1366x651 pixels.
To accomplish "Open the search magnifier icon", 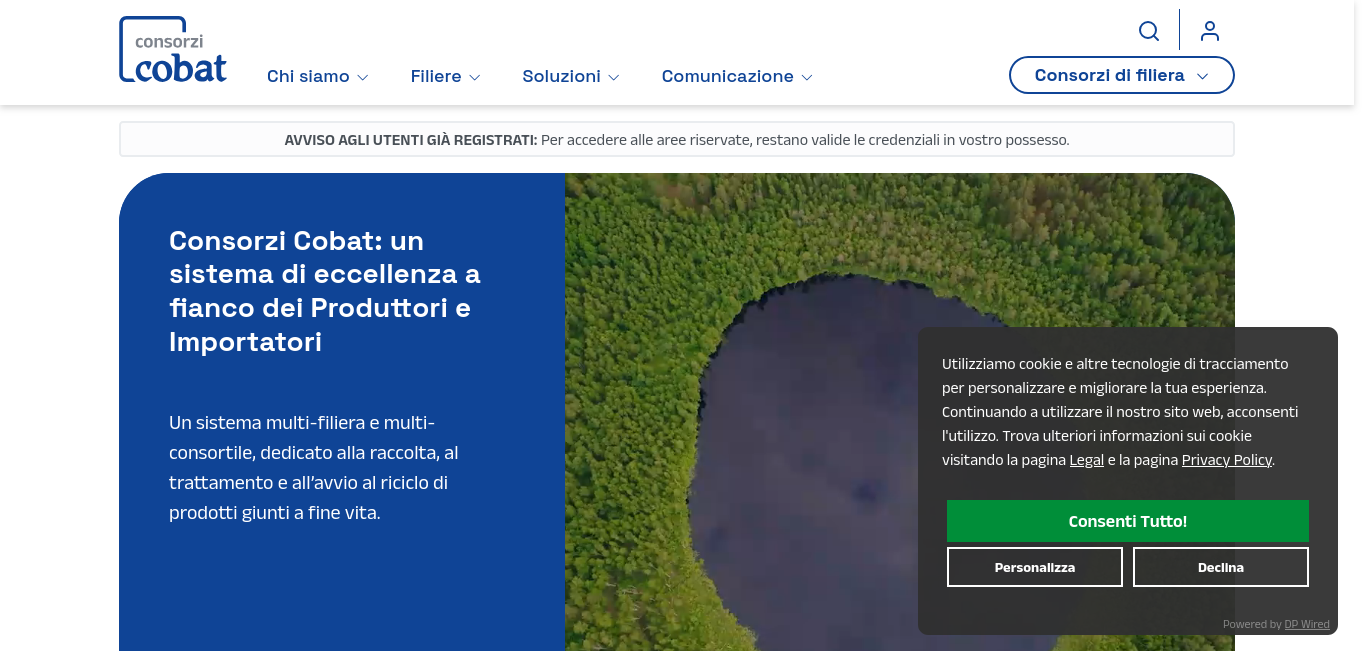I will [1149, 31].
